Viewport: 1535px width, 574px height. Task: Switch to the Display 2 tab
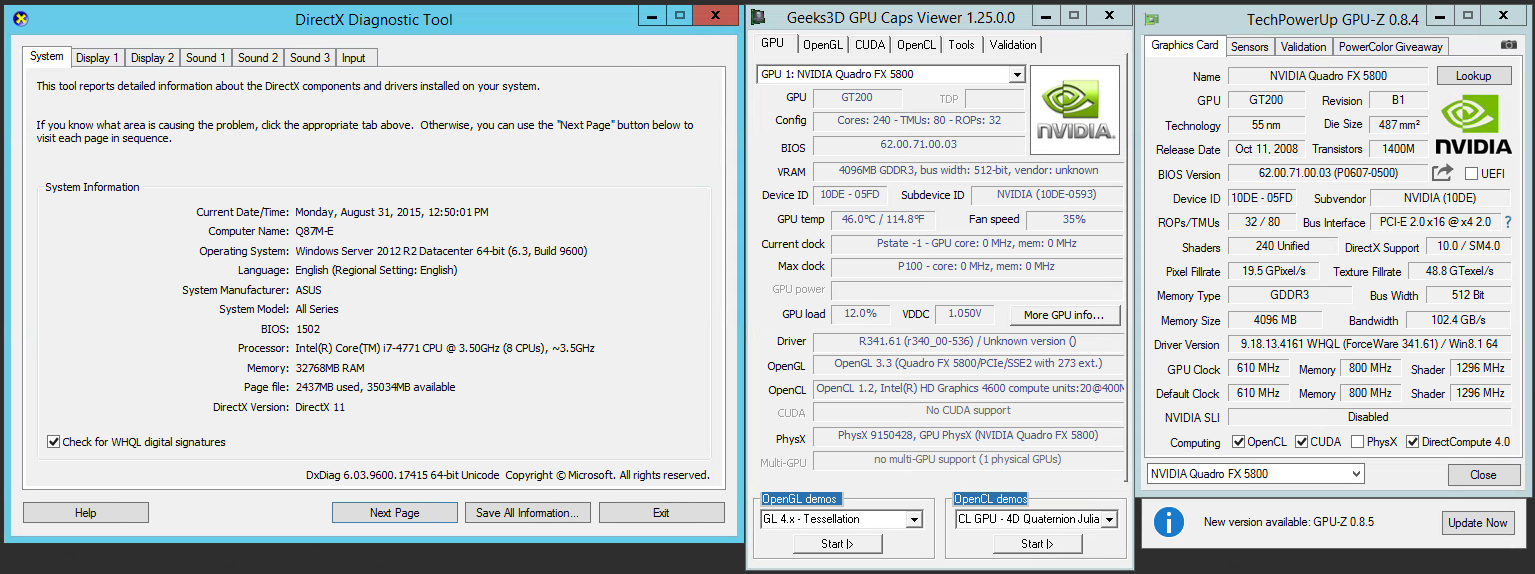[x=152, y=58]
